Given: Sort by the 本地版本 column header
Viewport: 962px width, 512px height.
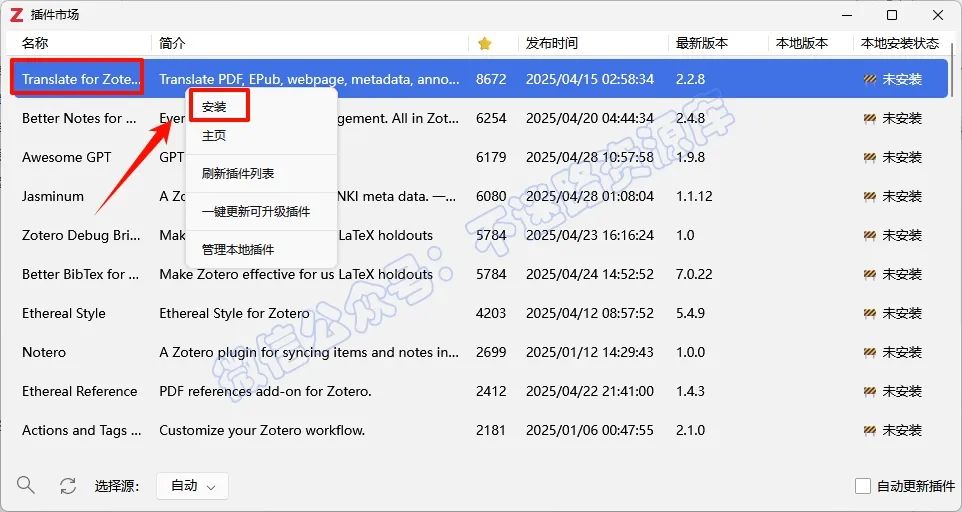Looking at the screenshot, I should coord(802,44).
